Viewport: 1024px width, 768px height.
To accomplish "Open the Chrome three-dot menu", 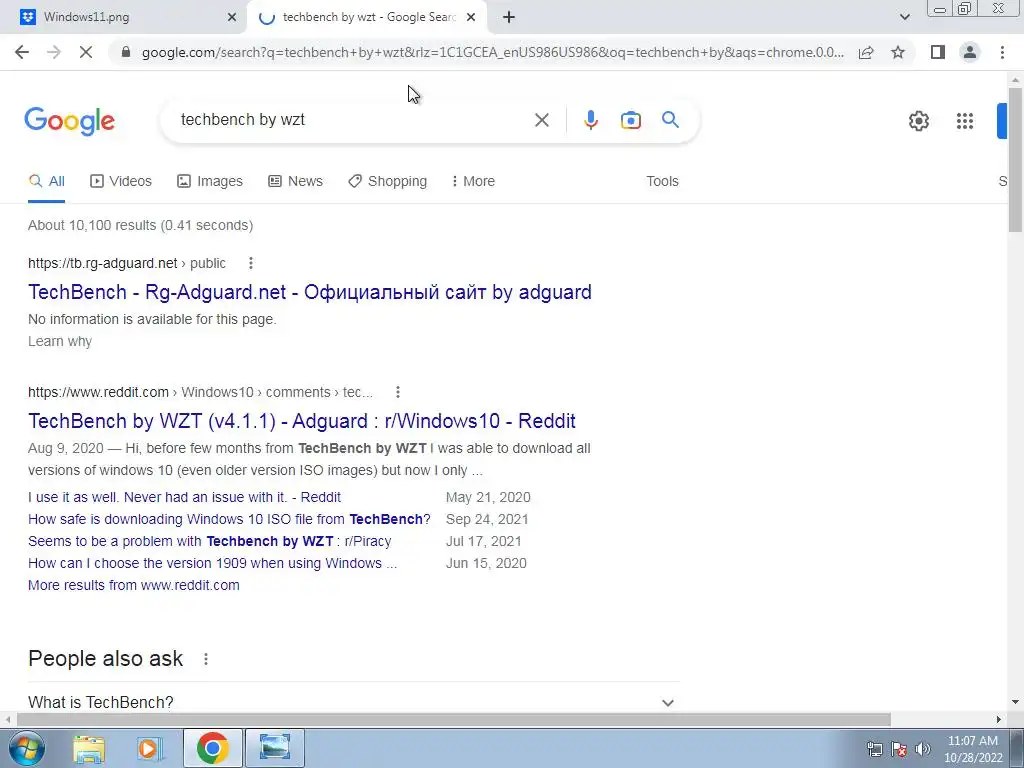I will tap(1002, 52).
